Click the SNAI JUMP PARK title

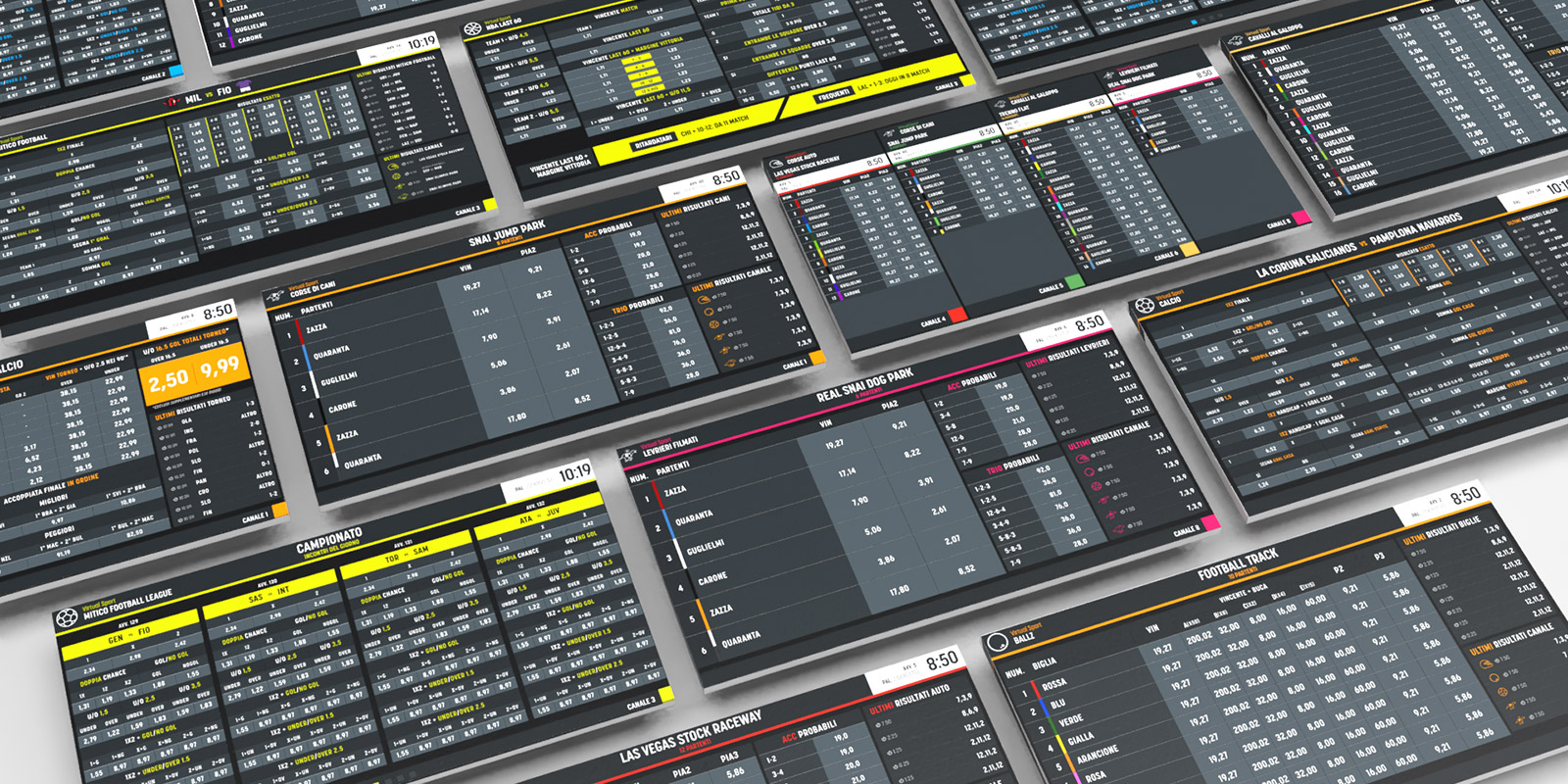point(507,233)
